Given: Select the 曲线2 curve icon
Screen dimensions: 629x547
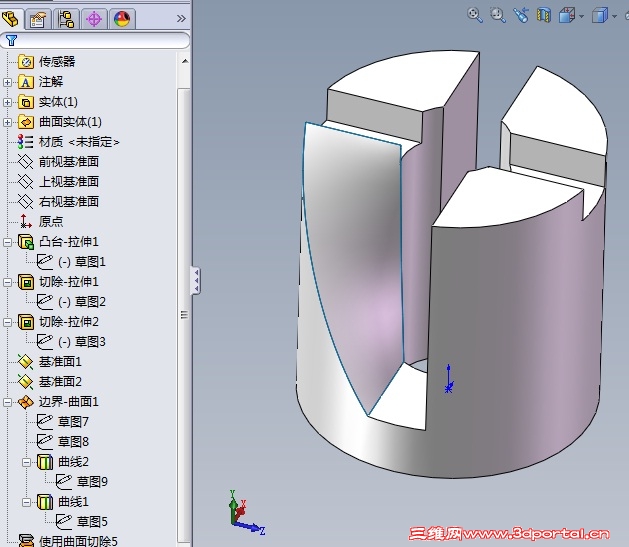Looking at the screenshot, I should coord(45,462).
